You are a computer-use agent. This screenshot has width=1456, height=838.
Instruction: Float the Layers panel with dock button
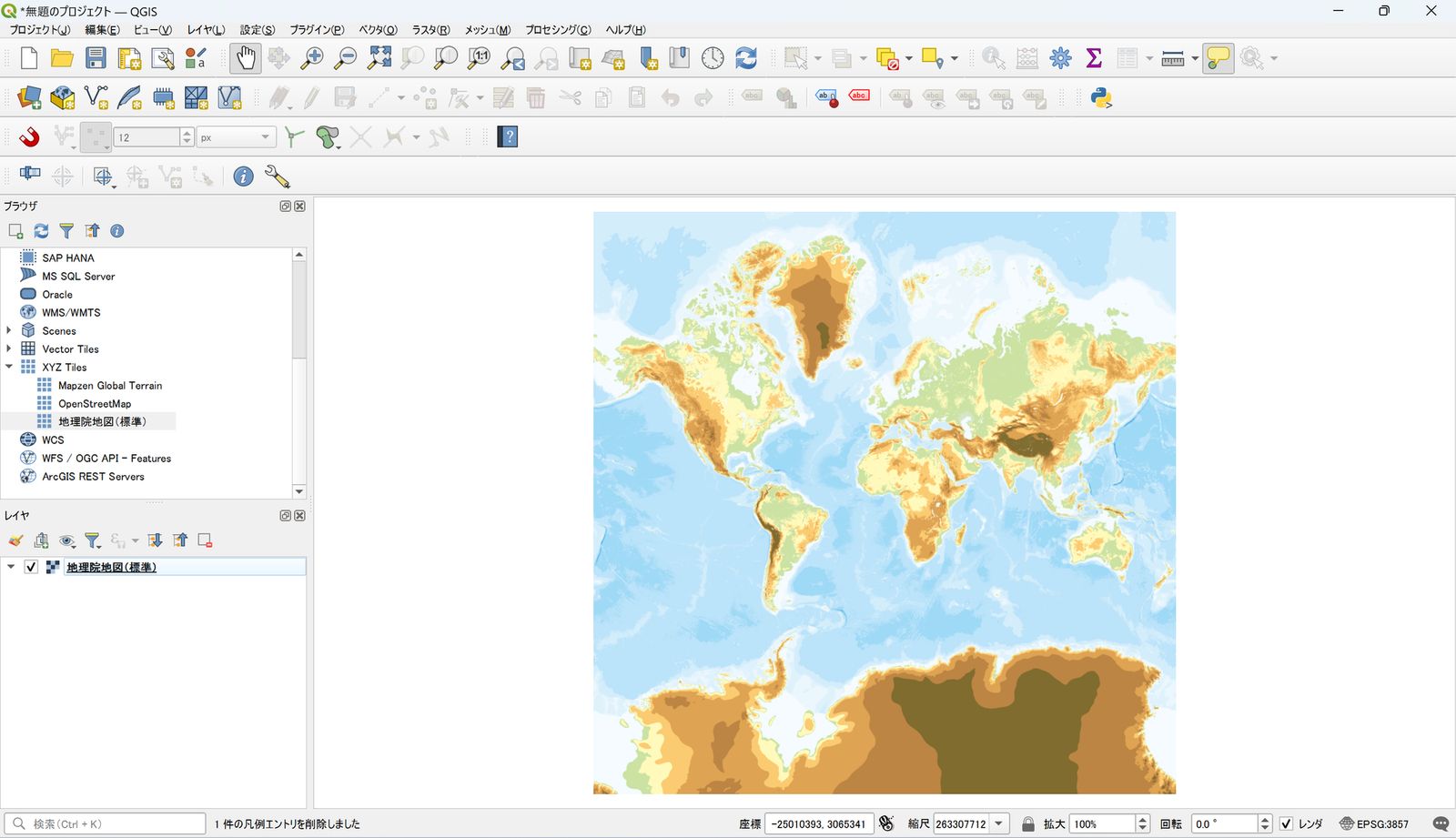point(285,516)
